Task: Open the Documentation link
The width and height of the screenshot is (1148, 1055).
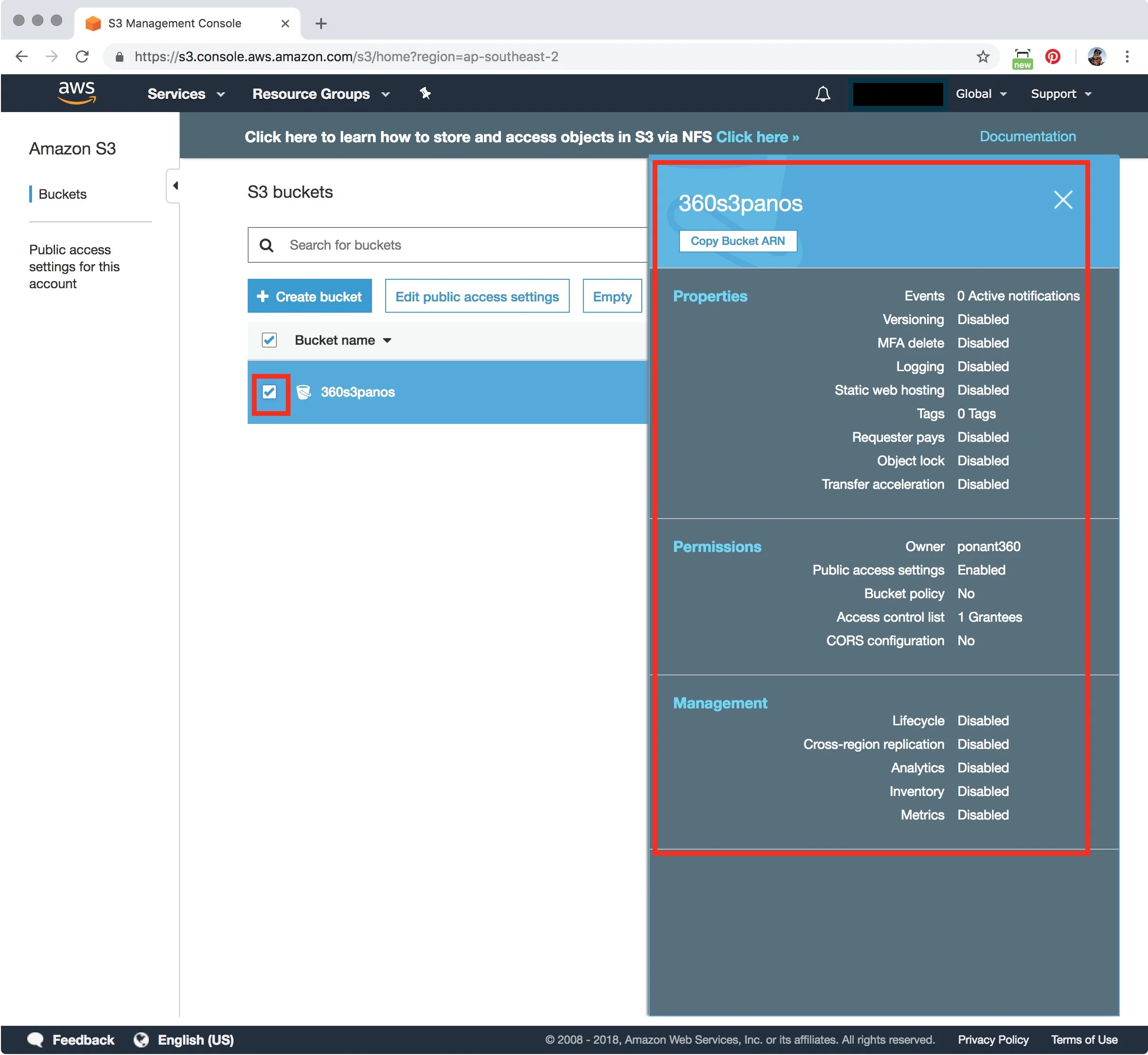Action: pos(1027,137)
